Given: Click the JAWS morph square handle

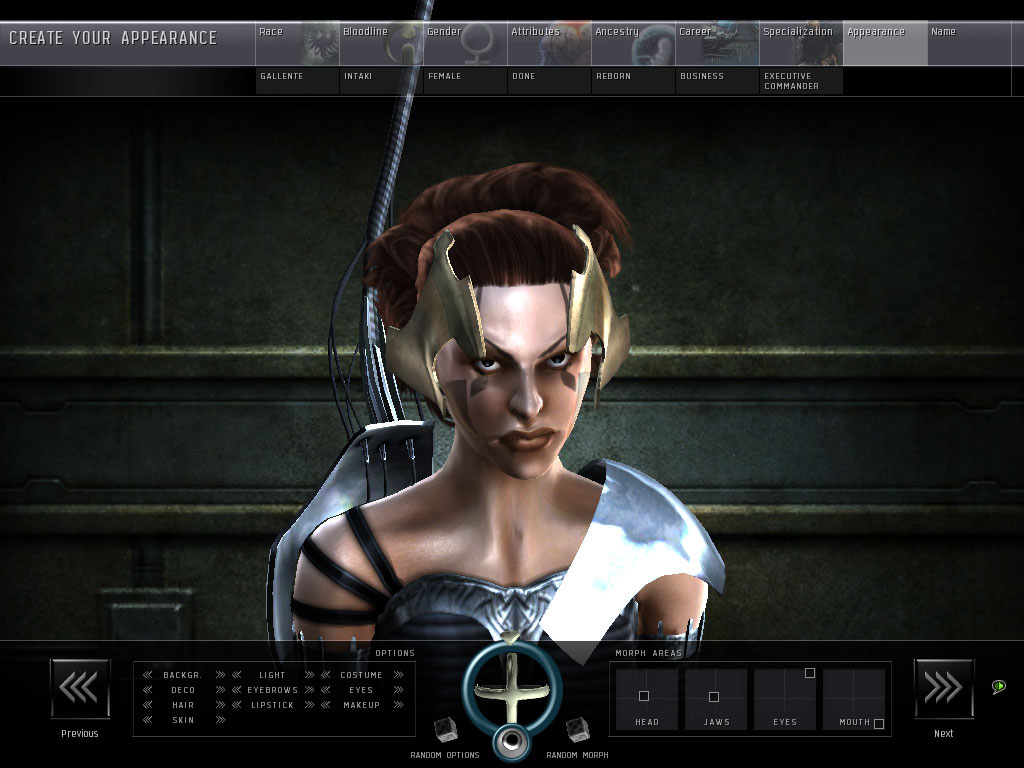Looking at the screenshot, I should [714, 697].
